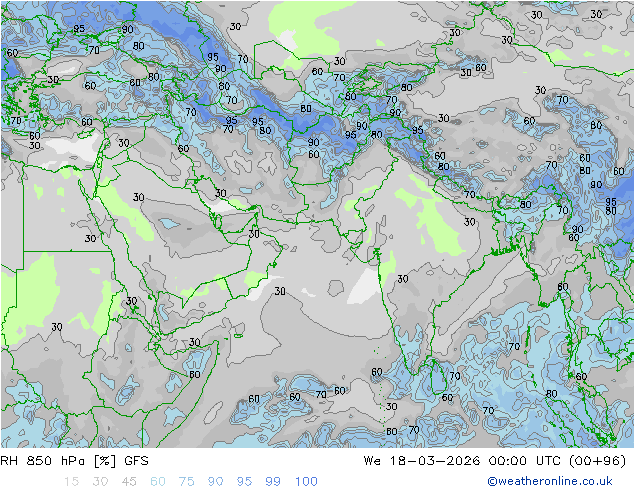634x490 pixels.
Task: Click legend value 99 below the map
Action: 273,482
